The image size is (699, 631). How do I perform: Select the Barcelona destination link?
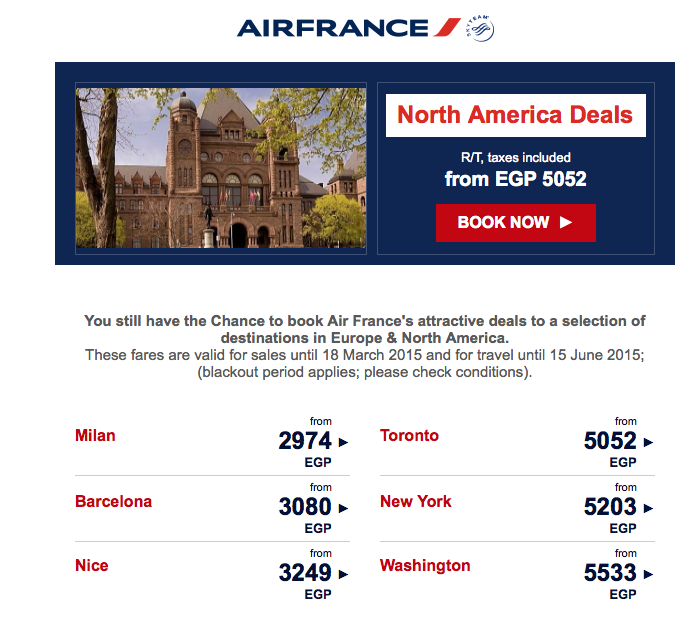tap(113, 501)
